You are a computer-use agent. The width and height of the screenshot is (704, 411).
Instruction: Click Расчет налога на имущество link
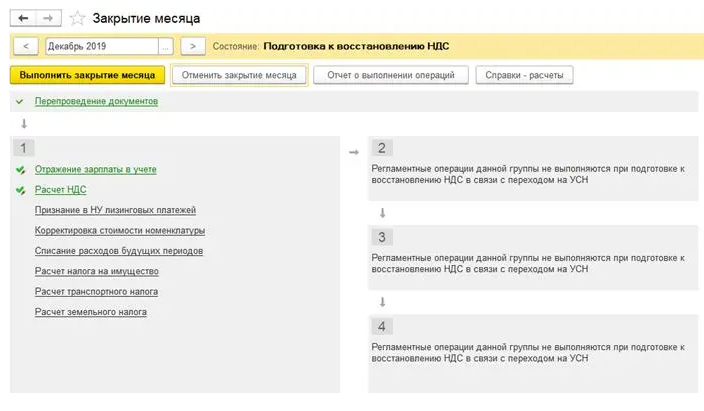(97, 271)
